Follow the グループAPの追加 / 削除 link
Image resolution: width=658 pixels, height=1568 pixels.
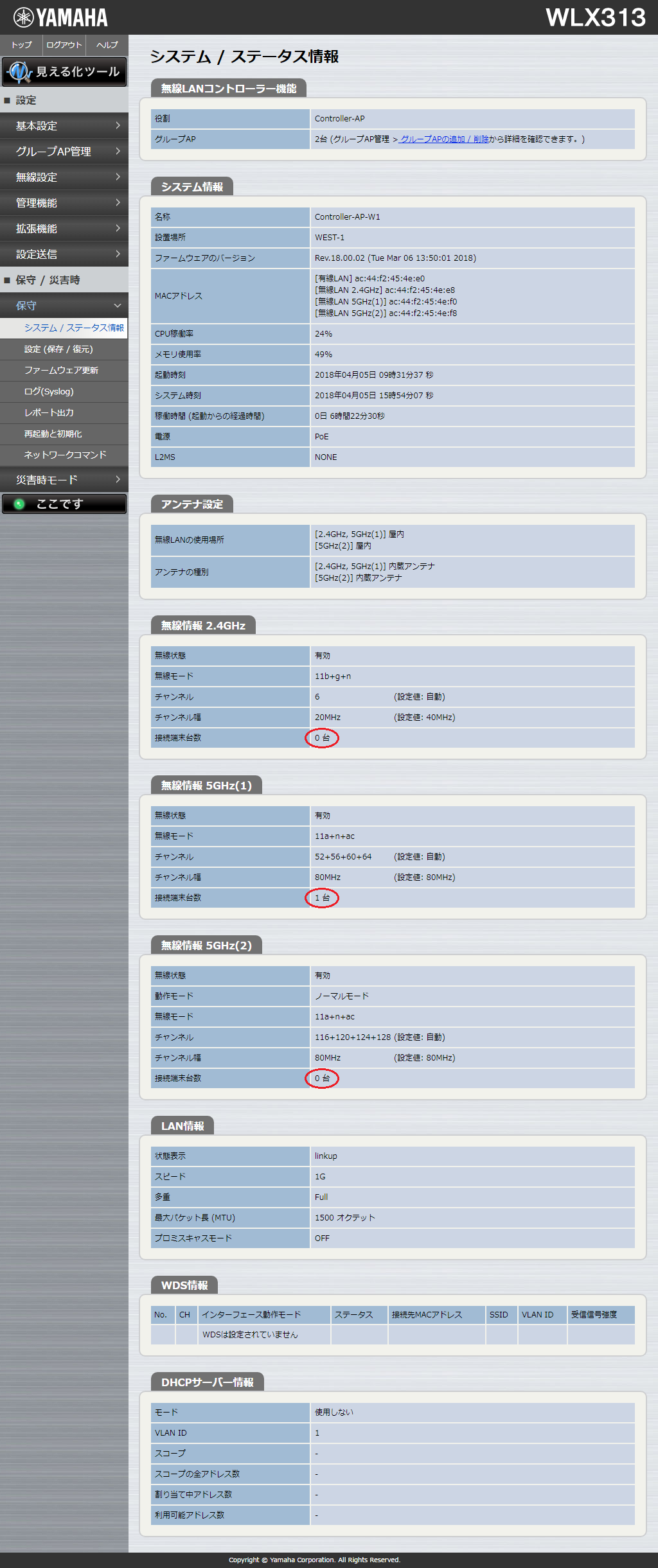pyautogui.click(x=443, y=139)
